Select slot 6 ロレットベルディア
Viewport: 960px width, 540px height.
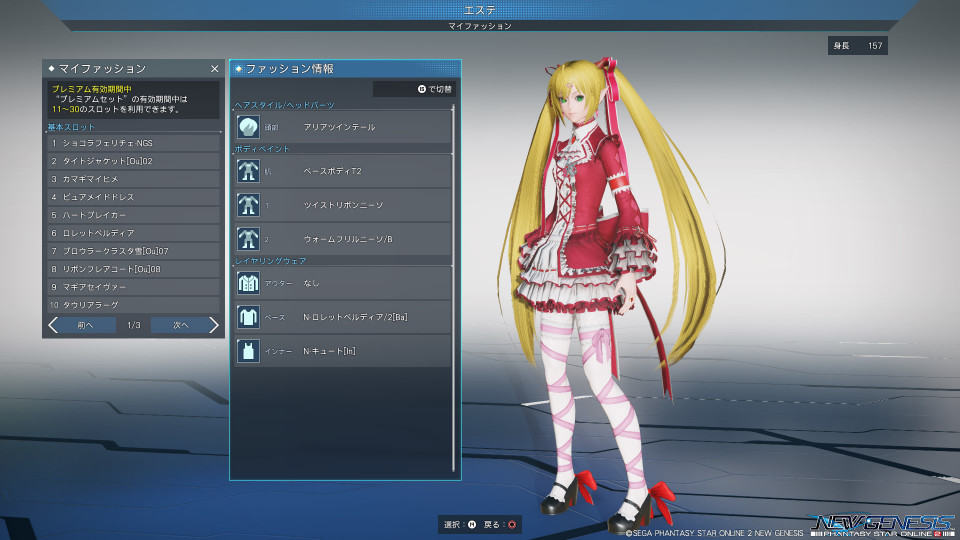133,233
